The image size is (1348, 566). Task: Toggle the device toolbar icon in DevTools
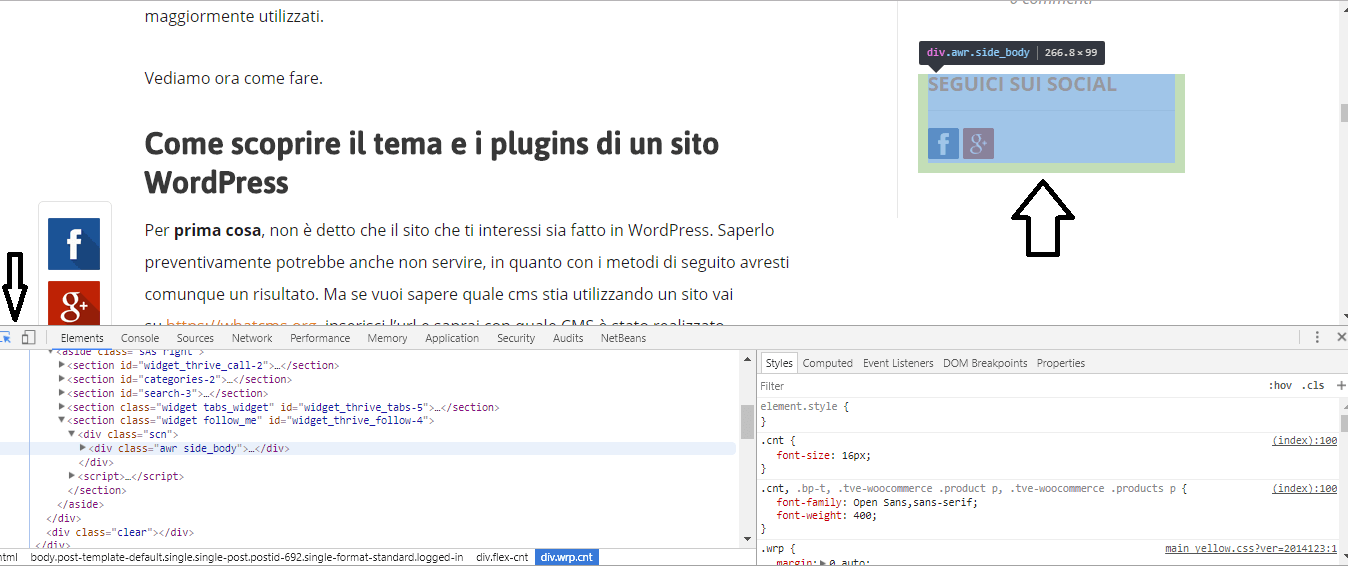click(28, 338)
